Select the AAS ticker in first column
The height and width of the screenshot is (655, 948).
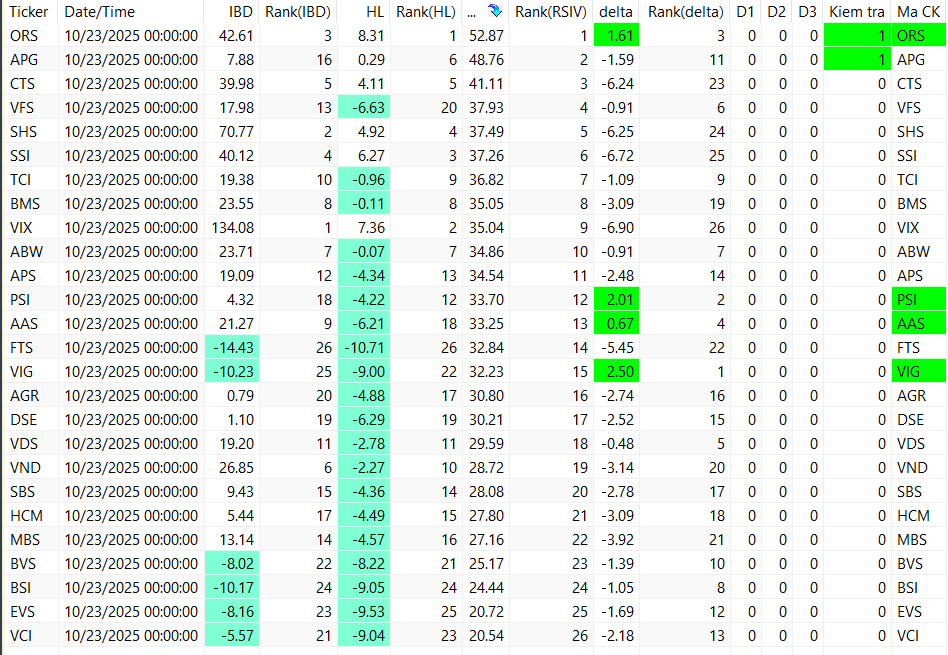click(x=24, y=324)
